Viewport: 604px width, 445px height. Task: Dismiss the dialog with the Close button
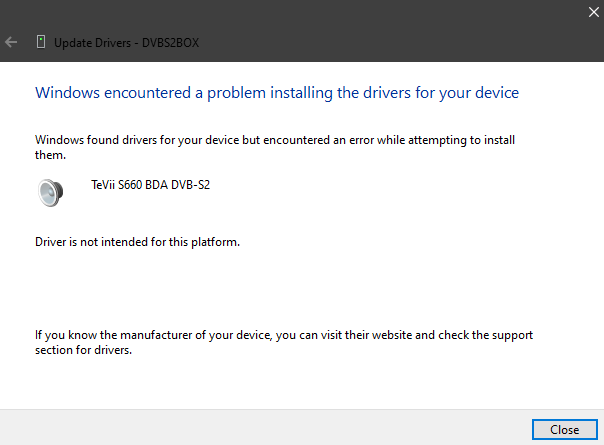pos(565,429)
